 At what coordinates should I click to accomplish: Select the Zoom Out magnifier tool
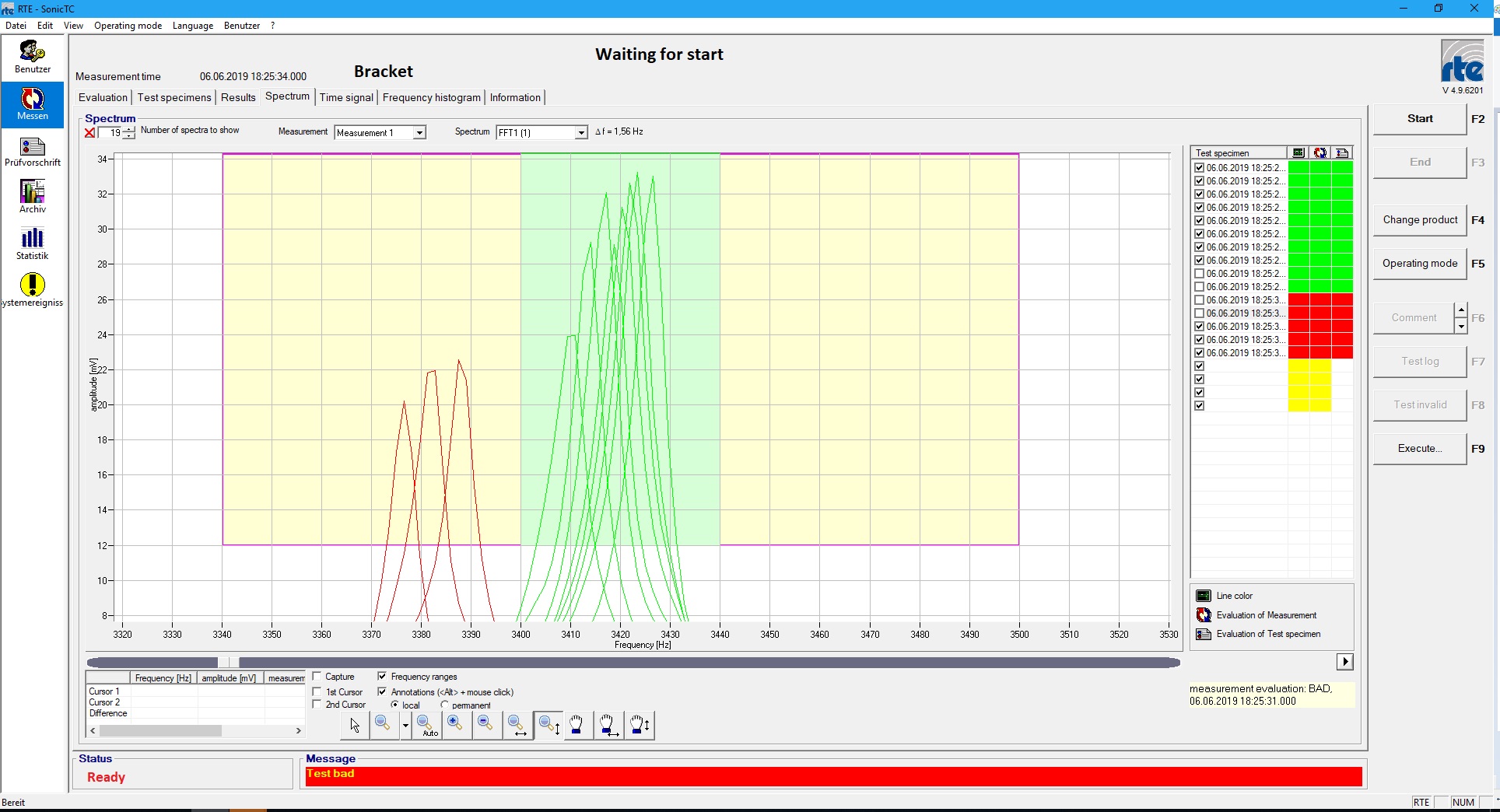pyautogui.click(x=486, y=724)
